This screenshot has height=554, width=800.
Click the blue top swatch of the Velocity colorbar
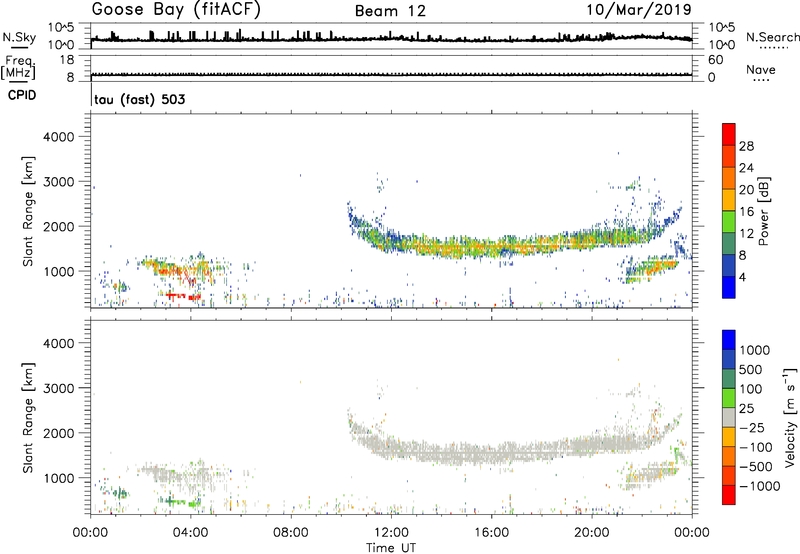(729, 340)
